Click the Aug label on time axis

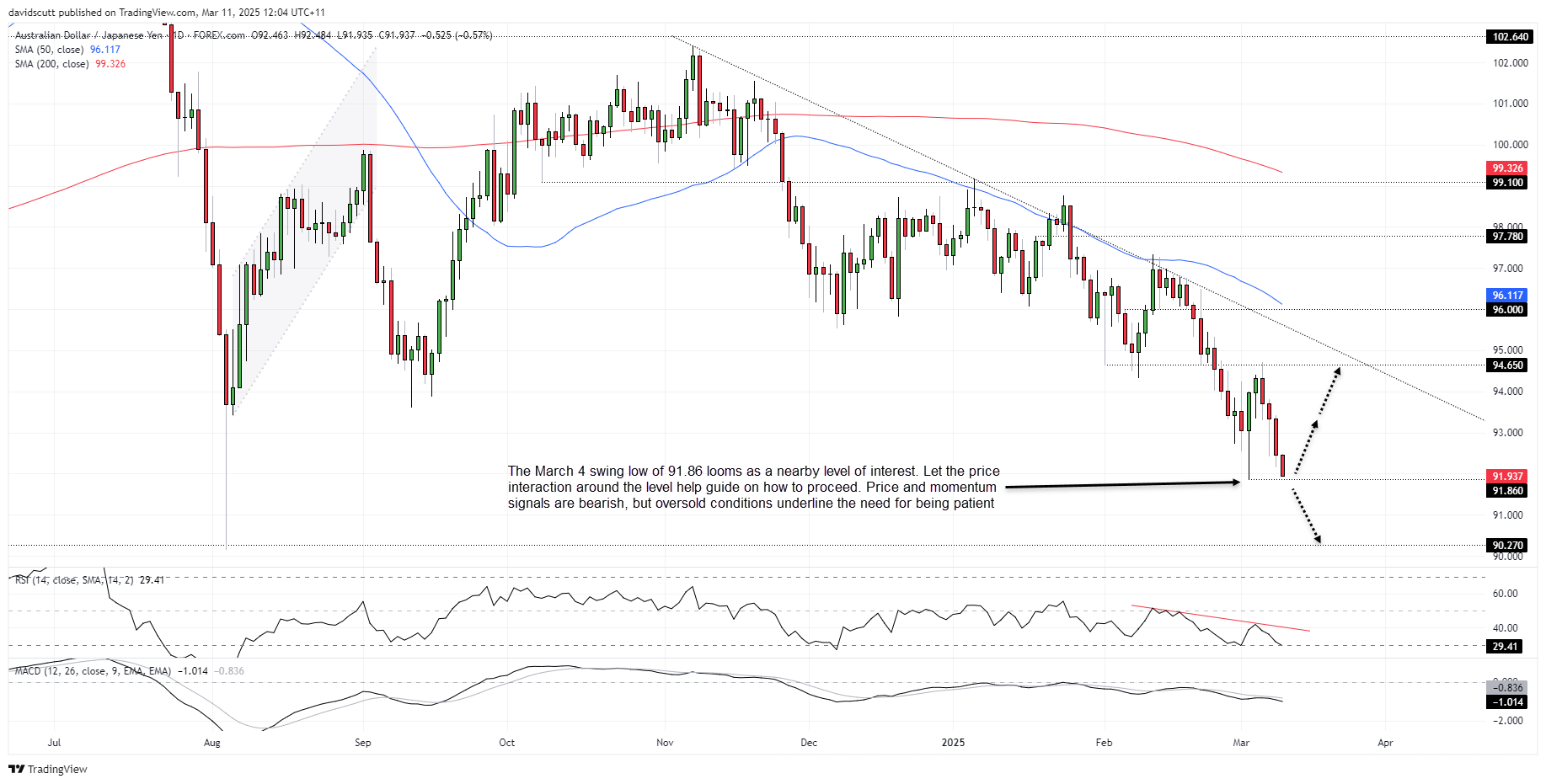212,743
